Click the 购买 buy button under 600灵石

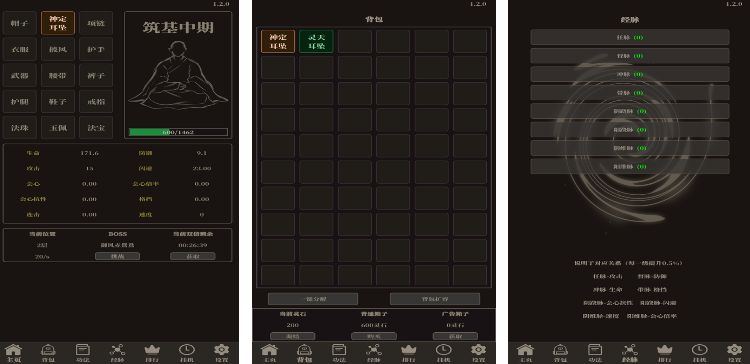(374, 336)
